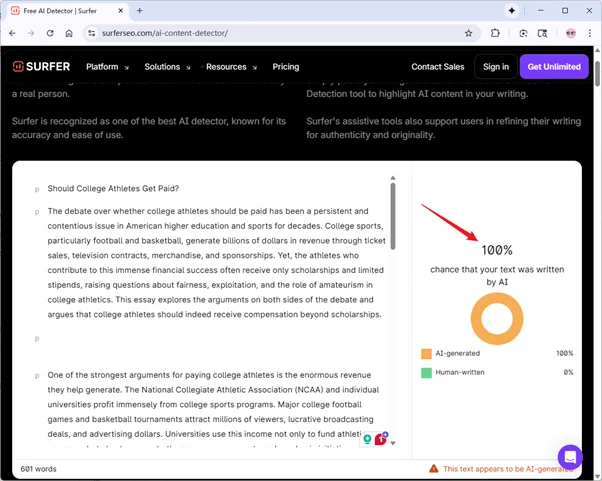602x481 pixels.
Task: Click the red suggestion count badge
Action: click(x=381, y=439)
